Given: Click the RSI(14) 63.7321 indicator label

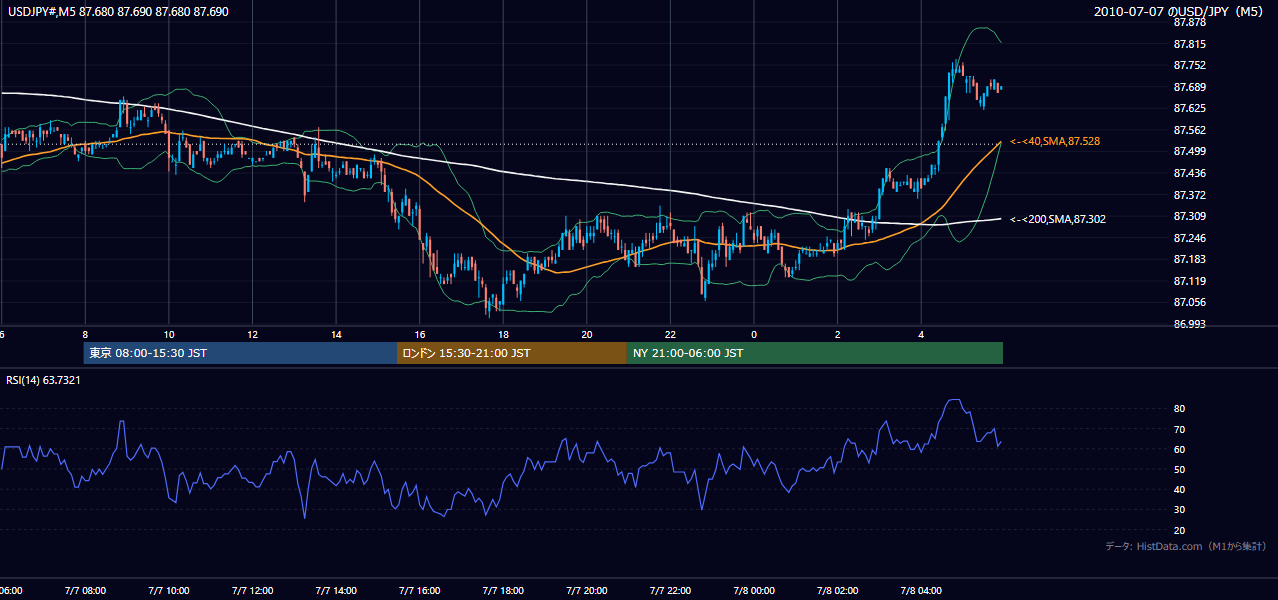Looking at the screenshot, I should (x=44, y=380).
